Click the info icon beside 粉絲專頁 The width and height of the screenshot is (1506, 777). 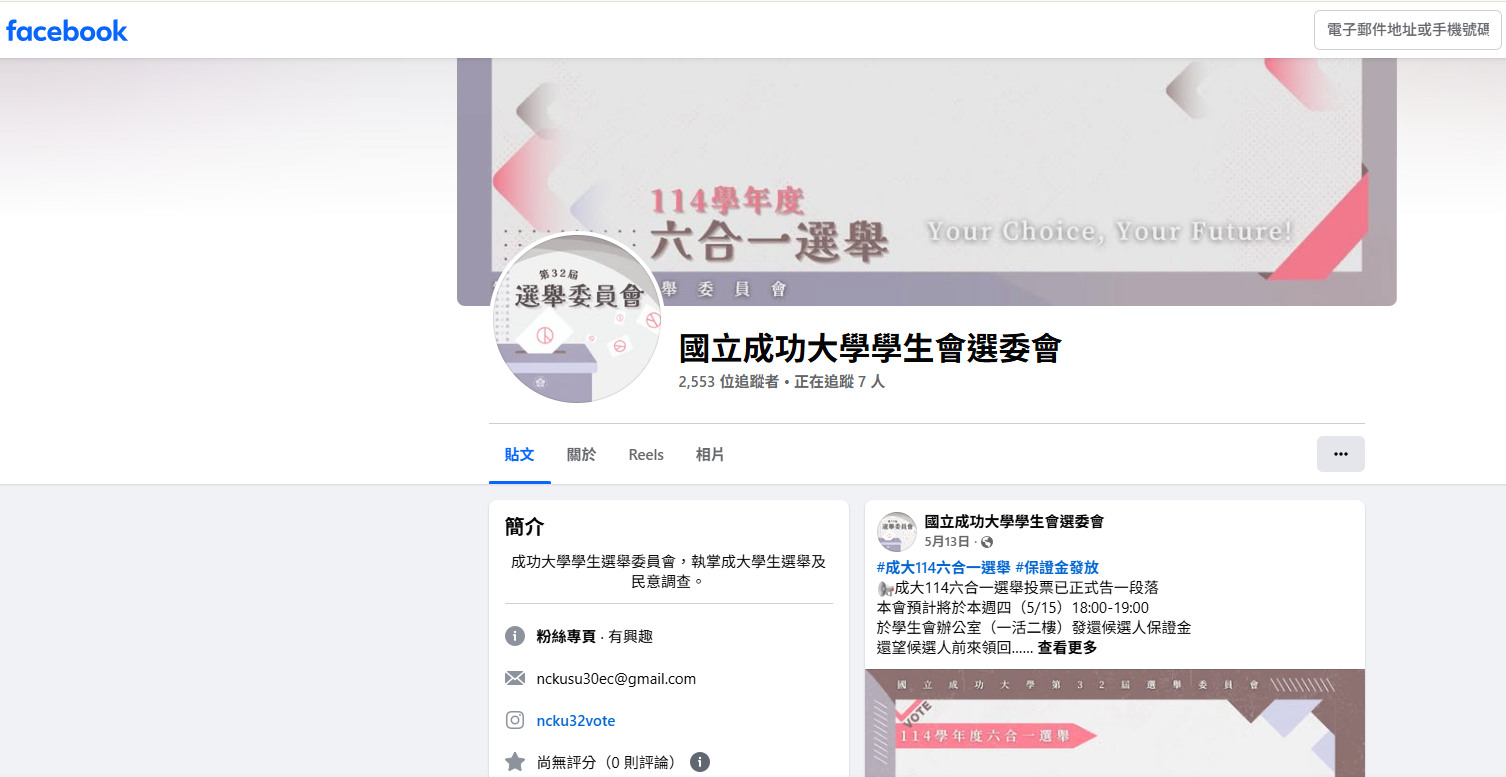coord(515,636)
